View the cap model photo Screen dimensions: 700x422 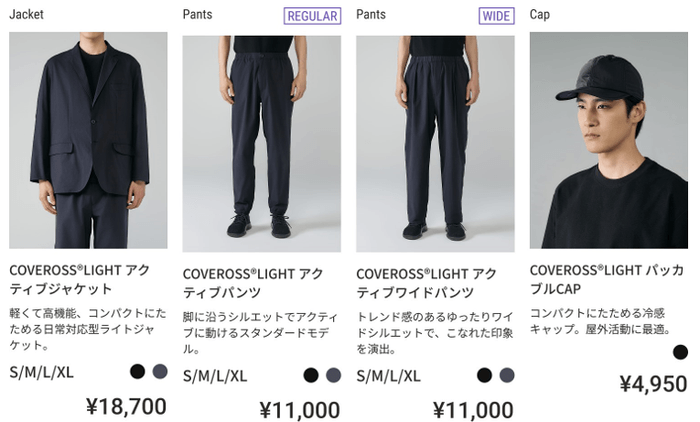[x=609, y=140]
